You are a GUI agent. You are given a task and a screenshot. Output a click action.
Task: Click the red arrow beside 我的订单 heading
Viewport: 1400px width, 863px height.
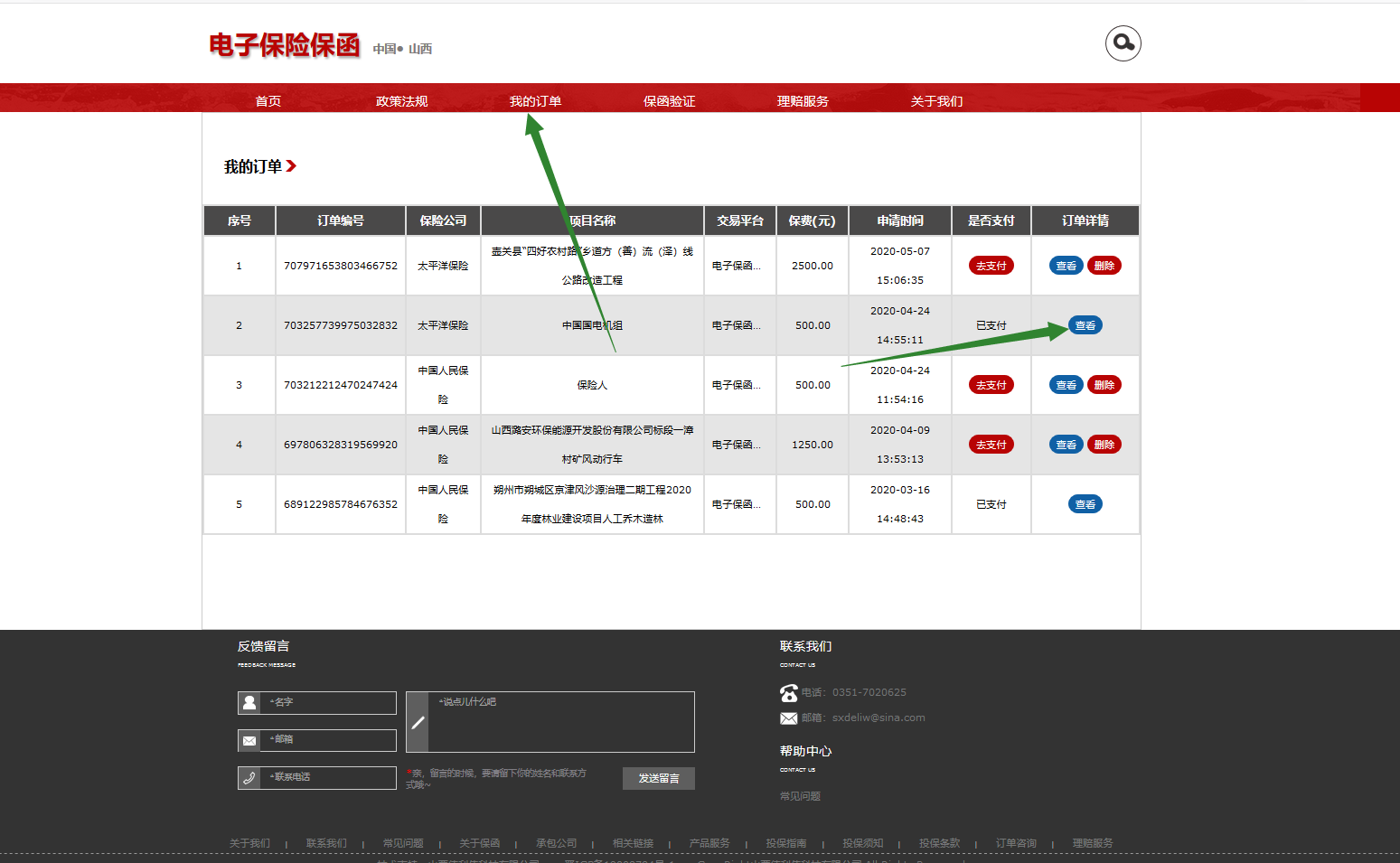pyautogui.click(x=291, y=166)
